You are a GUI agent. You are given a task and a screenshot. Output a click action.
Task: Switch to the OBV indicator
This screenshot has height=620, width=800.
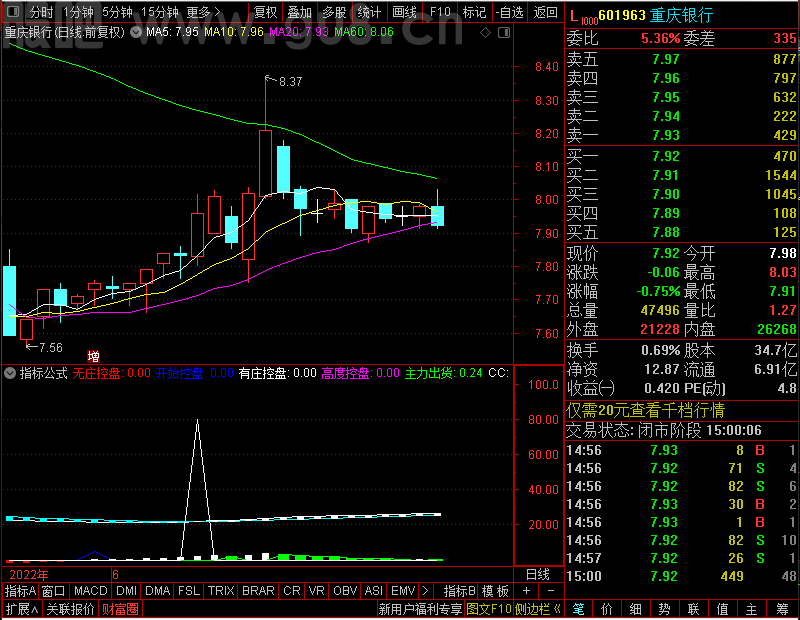tap(345, 591)
